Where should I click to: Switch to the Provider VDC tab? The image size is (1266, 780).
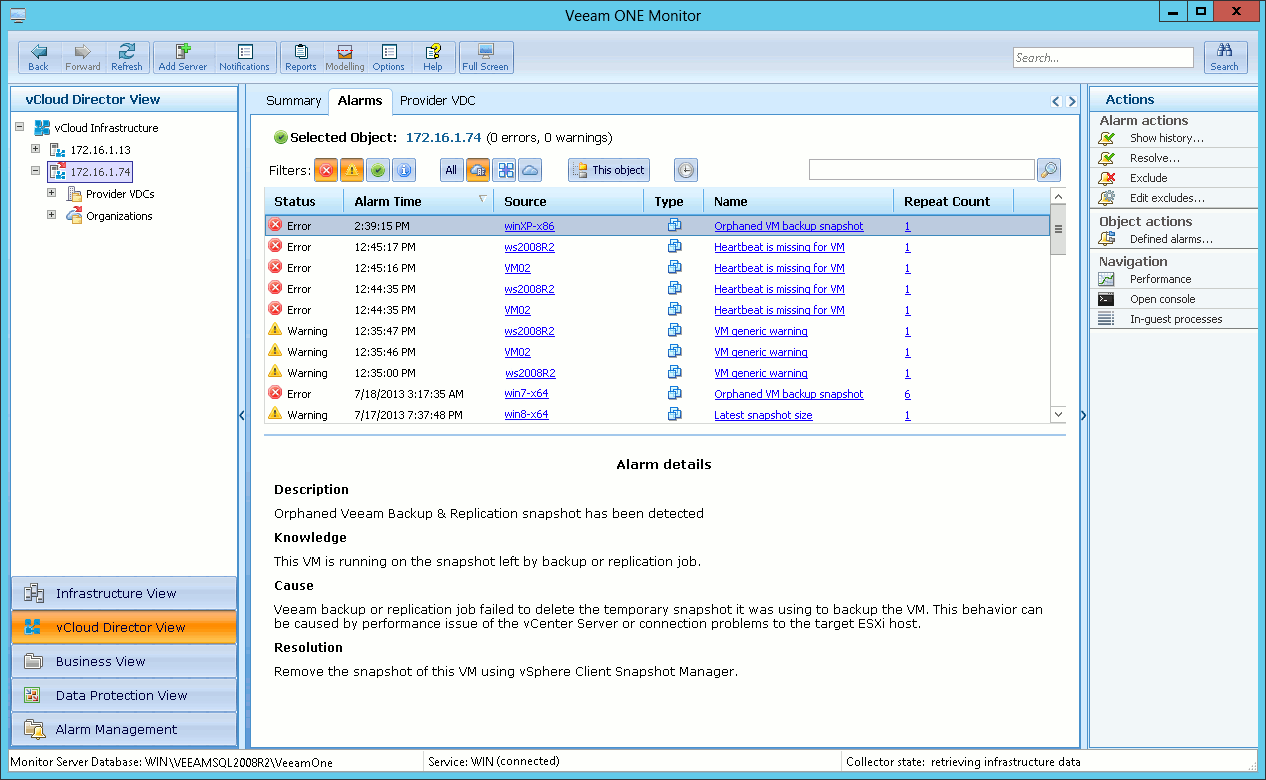437,101
